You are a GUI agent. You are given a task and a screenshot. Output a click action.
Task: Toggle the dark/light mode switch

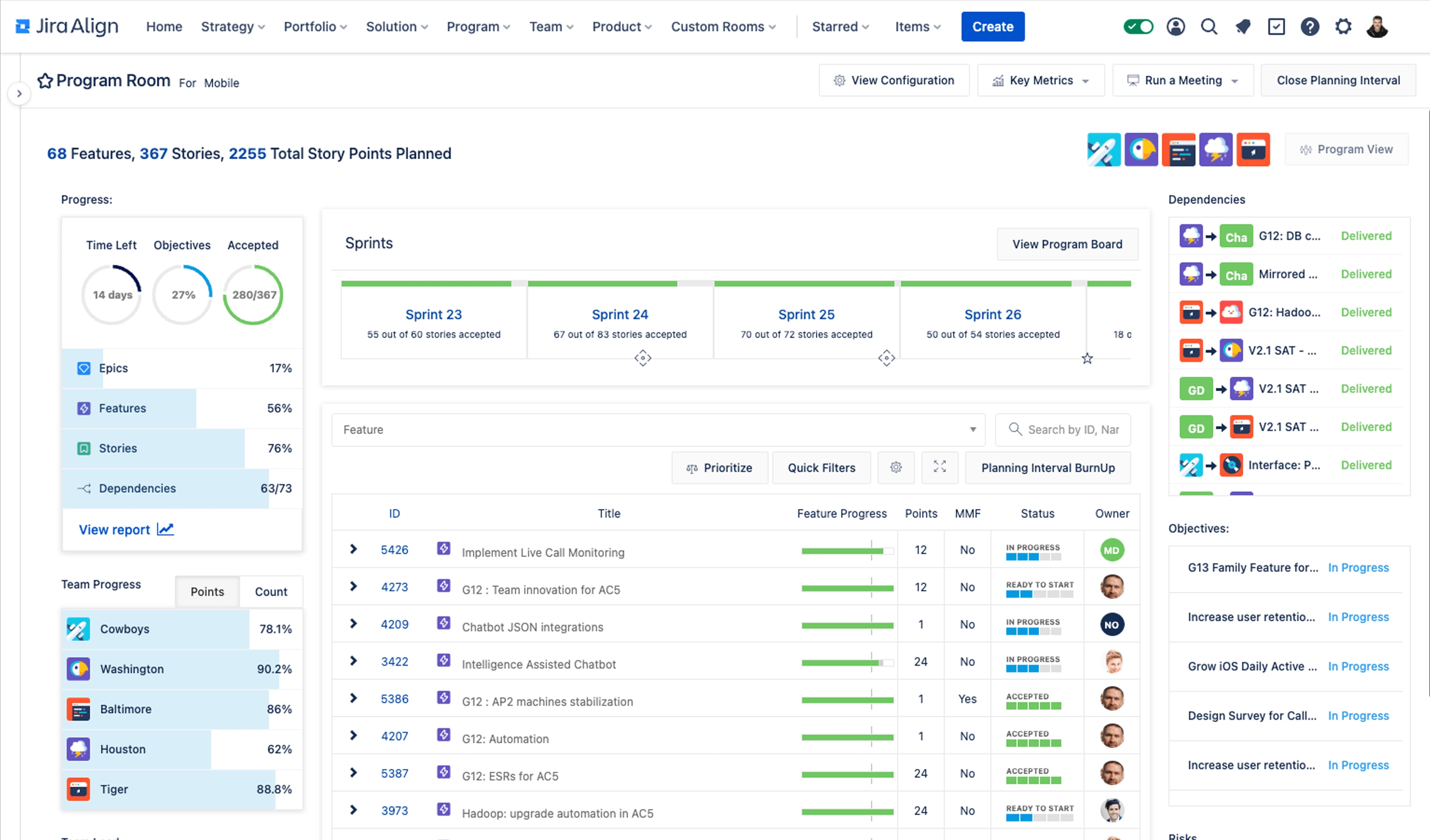coord(1139,26)
